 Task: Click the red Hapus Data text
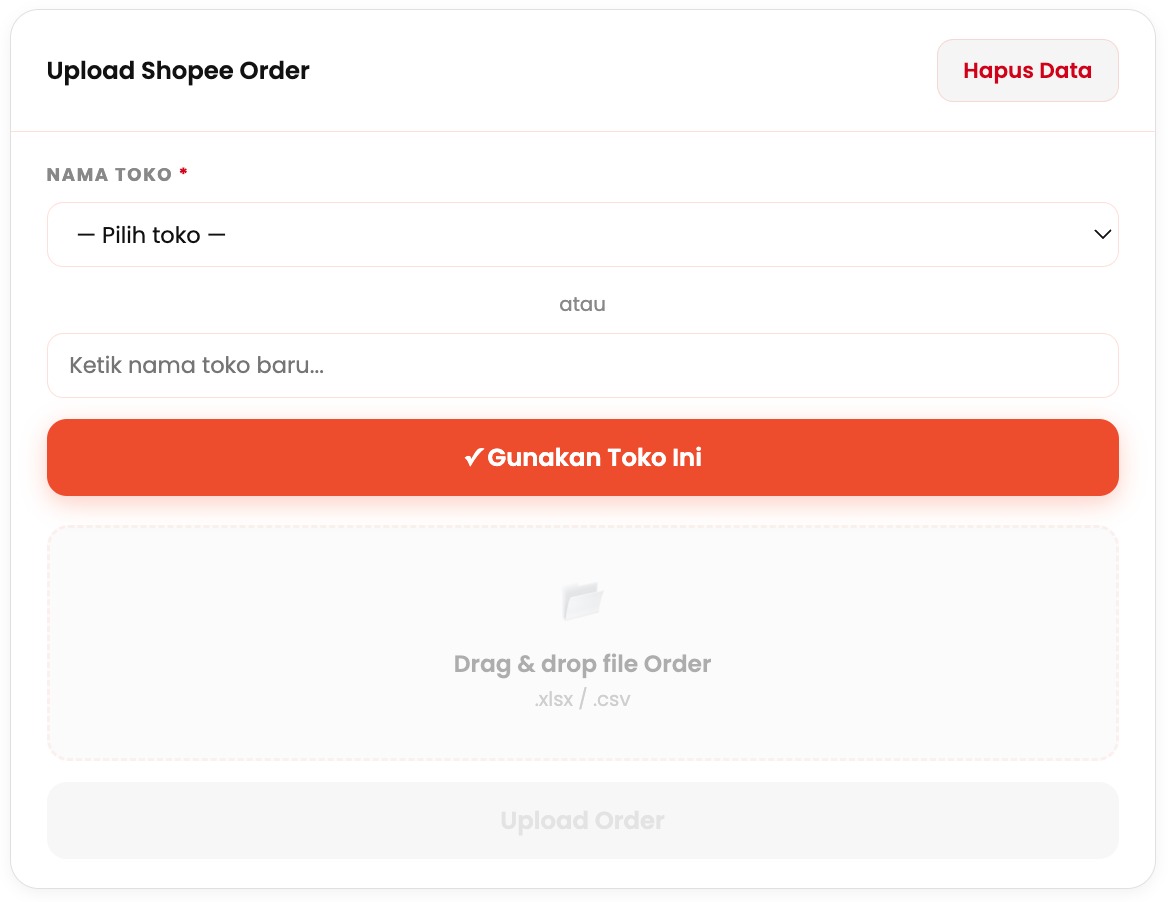click(1027, 71)
